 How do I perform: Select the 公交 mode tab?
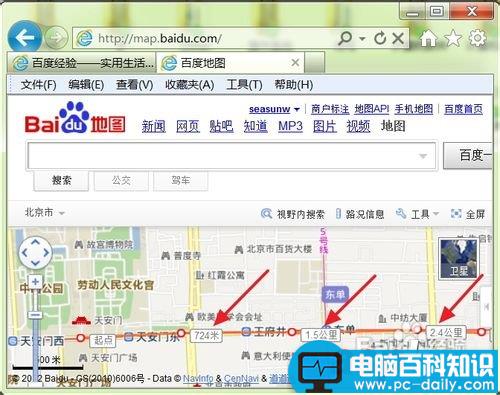[x=121, y=181]
